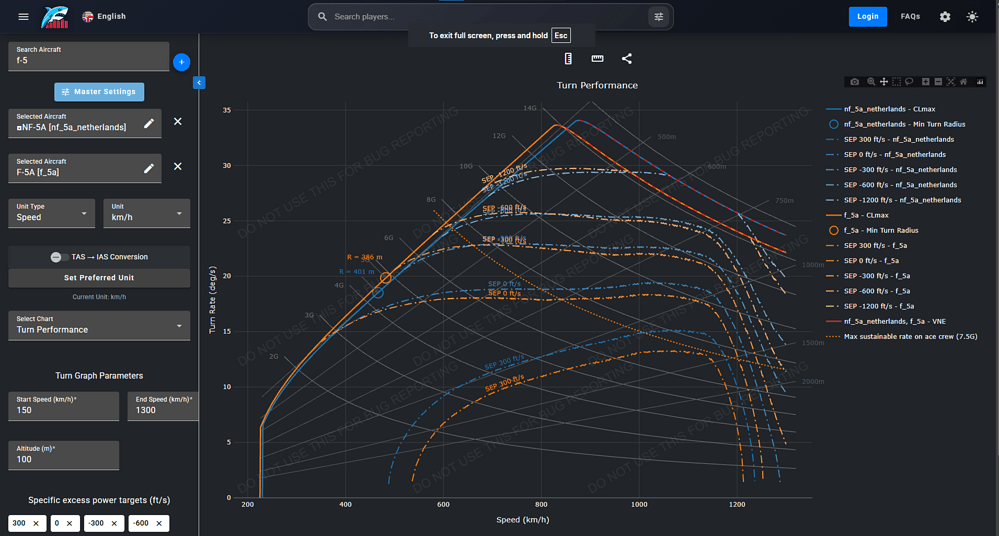Toggle SEP -1200 ft/s - nf_5a_netherlands trace
This screenshot has height=536, width=999.
click(x=894, y=200)
